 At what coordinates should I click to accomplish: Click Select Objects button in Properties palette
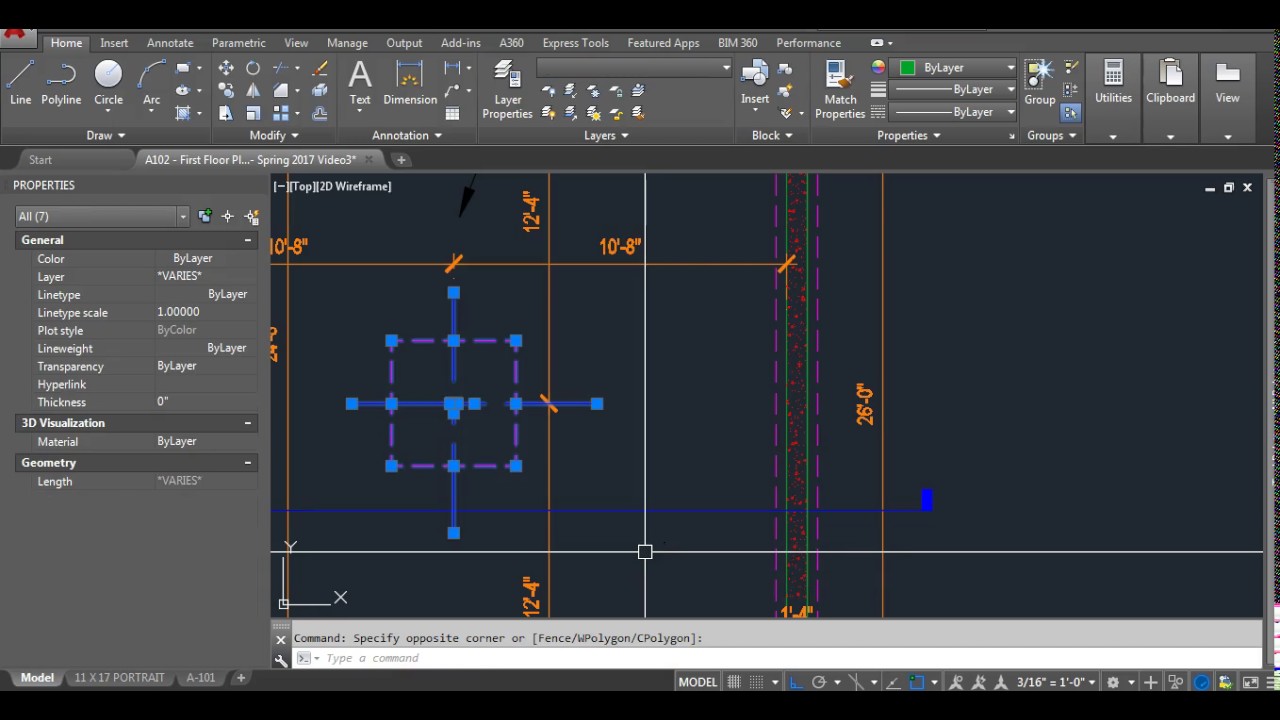point(228,216)
